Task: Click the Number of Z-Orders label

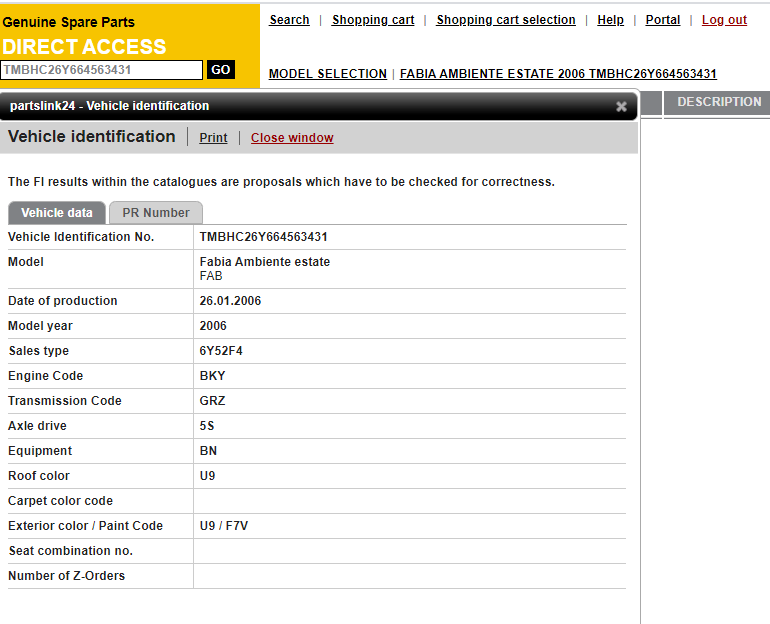Action: coord(66,576)
